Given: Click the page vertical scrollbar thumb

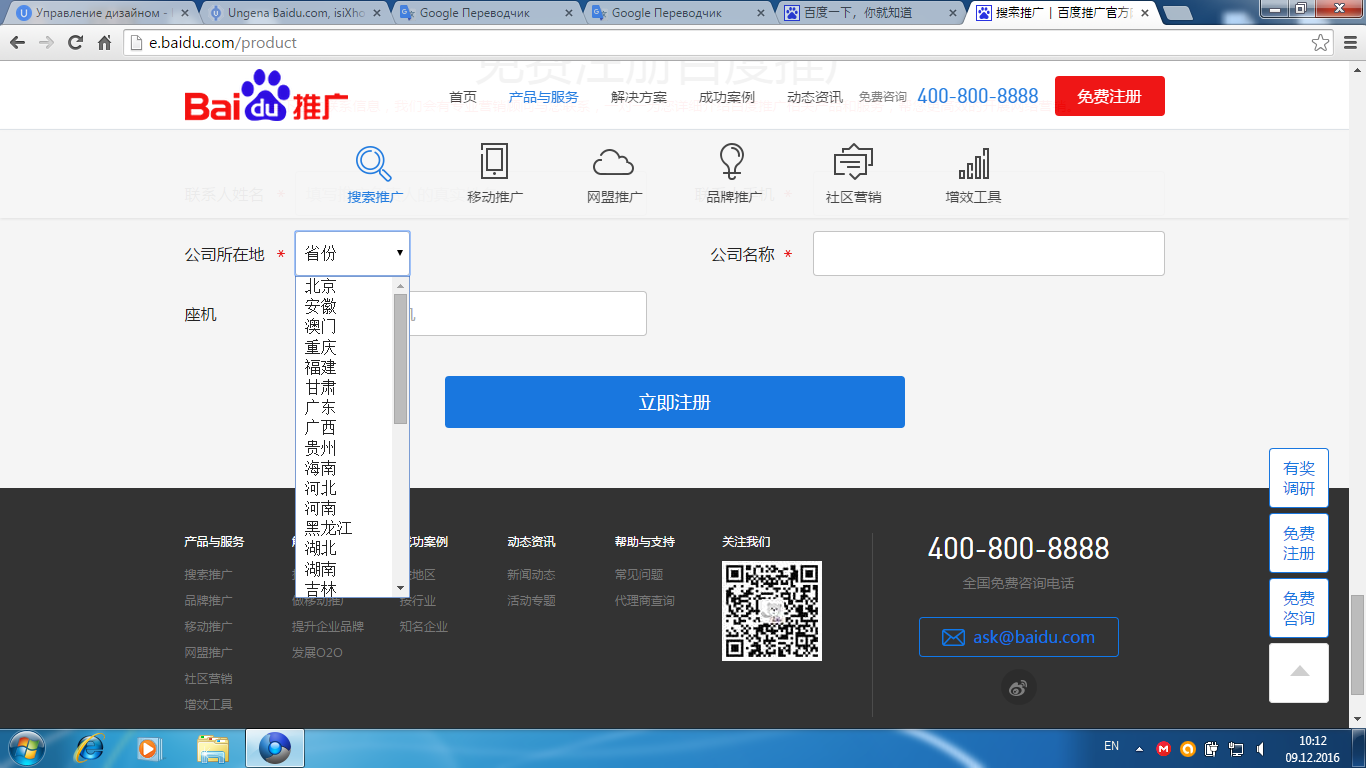Looking at the screenshot, I should [x=1357, y=645].
